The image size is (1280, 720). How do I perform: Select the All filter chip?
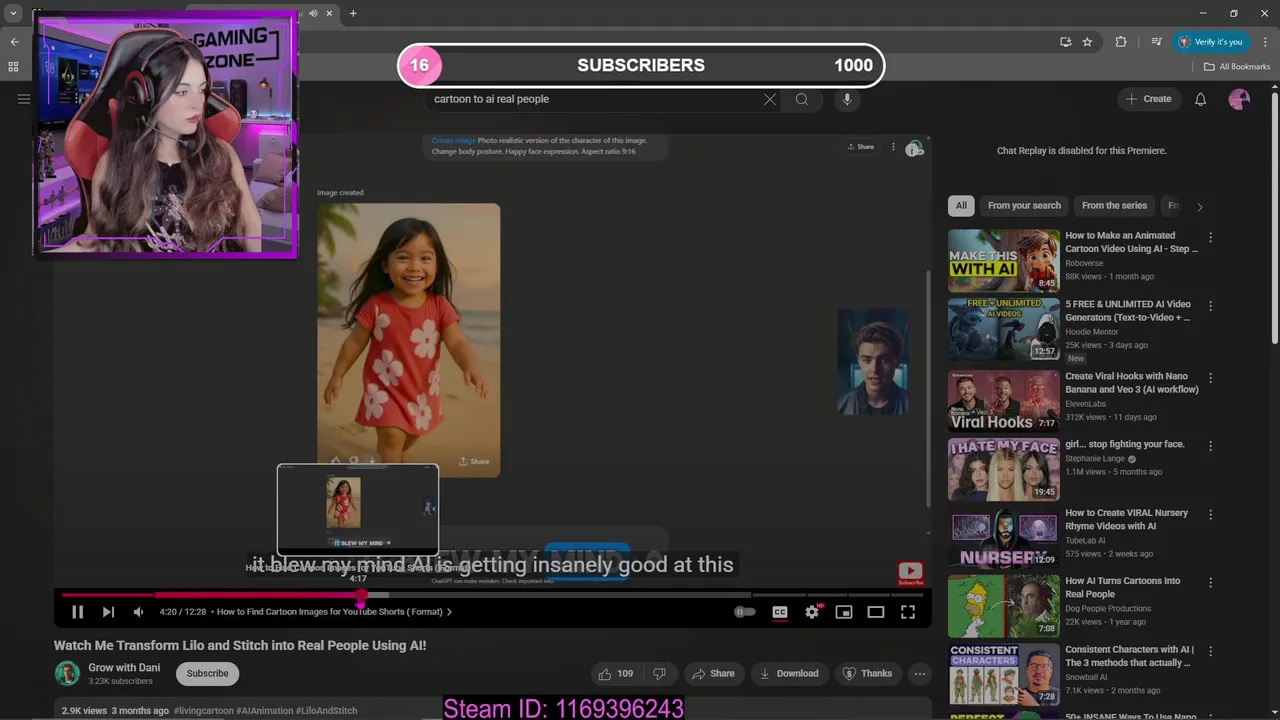pyautogui.click(x=961, y=206)
